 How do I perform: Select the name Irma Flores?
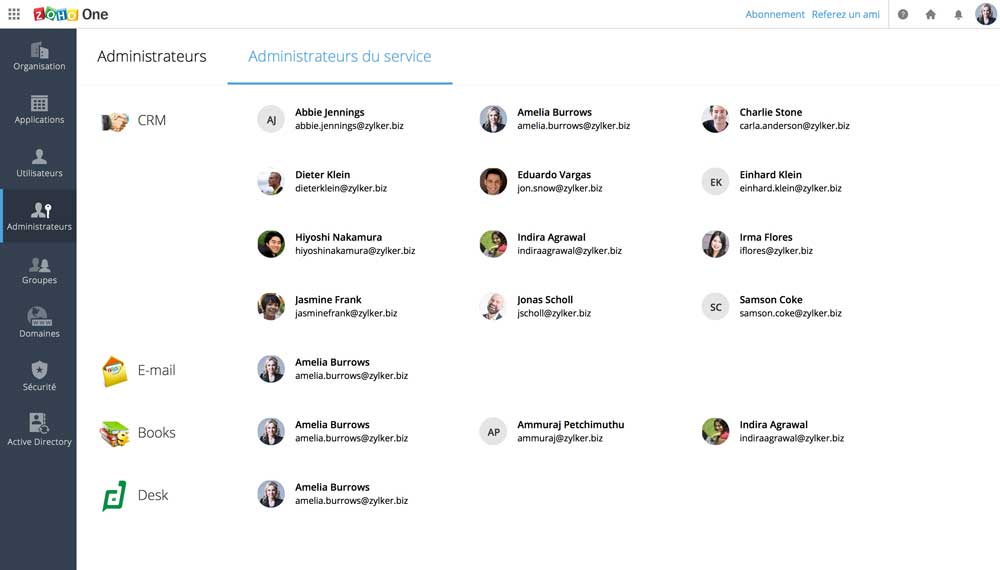click(x=765, y=237)
